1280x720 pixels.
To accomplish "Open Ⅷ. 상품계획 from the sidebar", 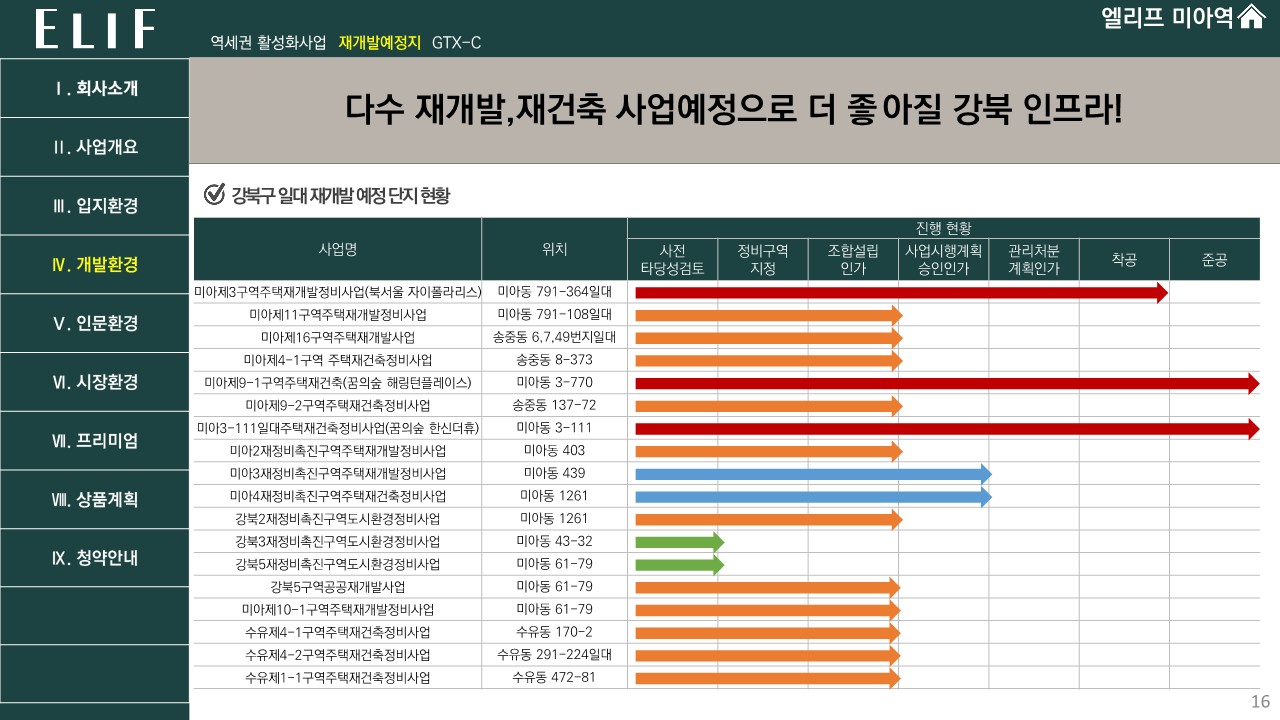I will coord(95,500).
